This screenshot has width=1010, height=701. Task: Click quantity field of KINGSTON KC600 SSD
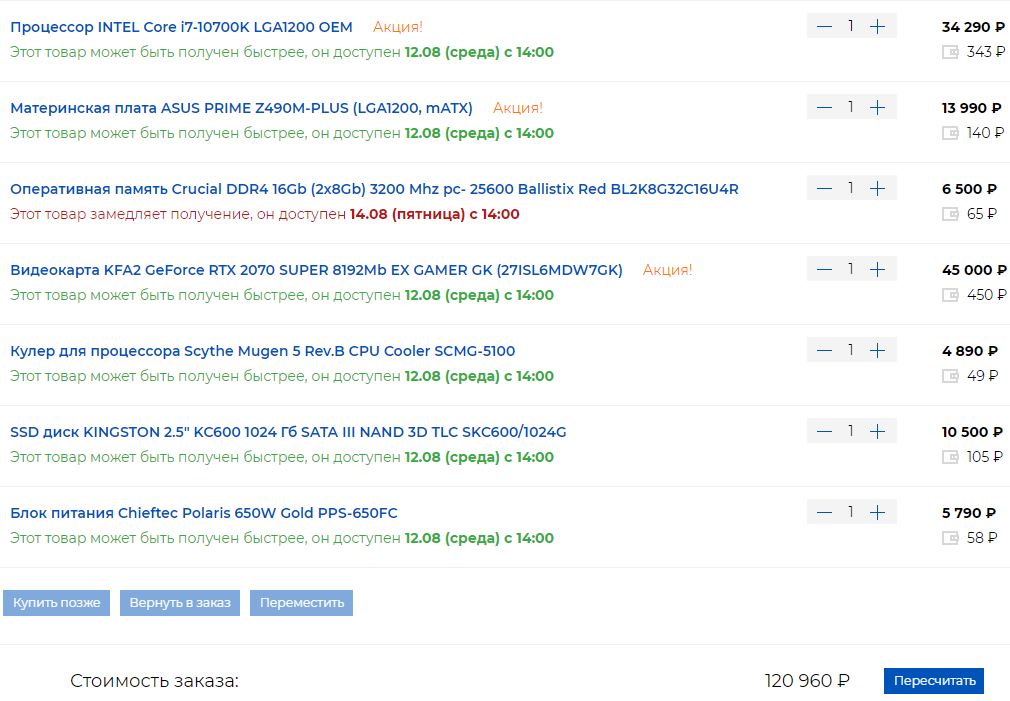click(851, 430)
